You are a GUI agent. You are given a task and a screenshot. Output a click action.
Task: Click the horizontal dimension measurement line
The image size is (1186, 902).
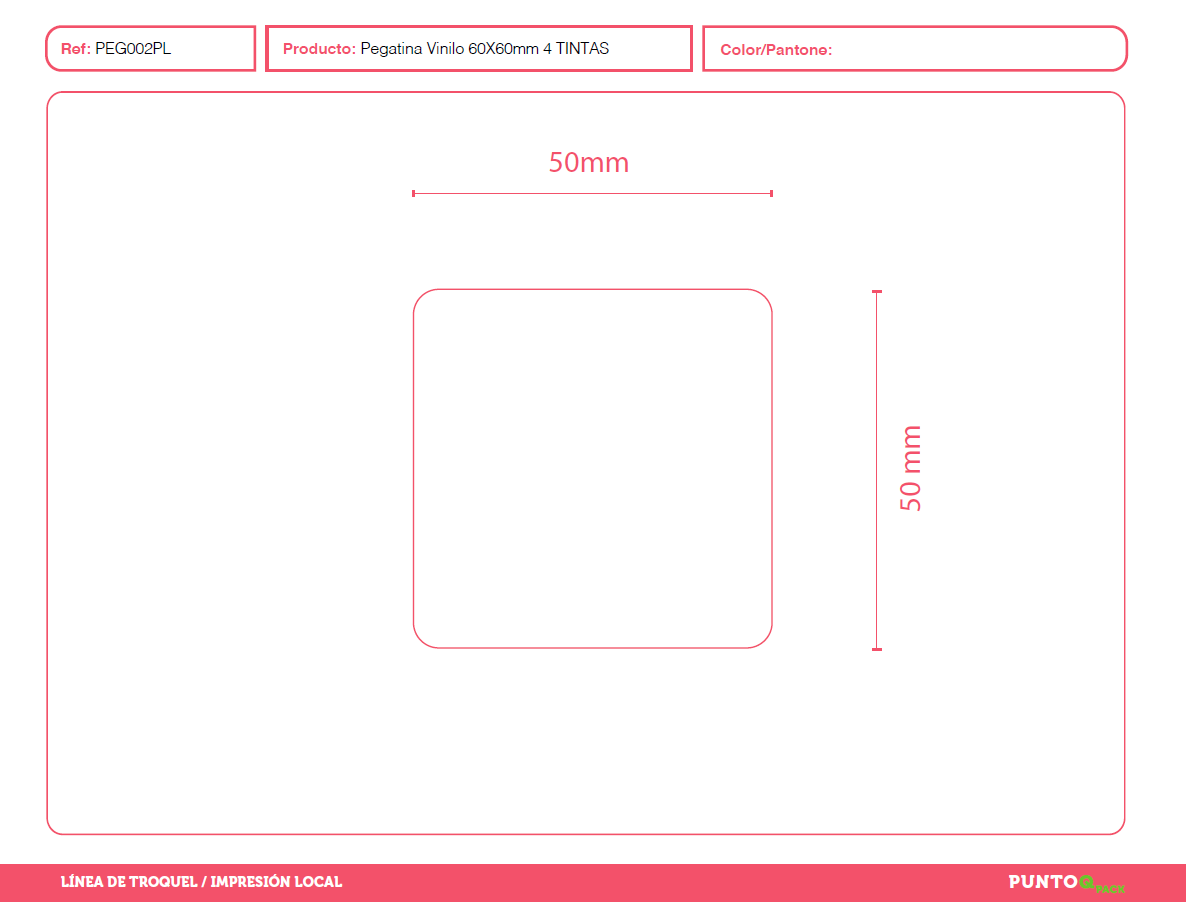coord(592,194)
